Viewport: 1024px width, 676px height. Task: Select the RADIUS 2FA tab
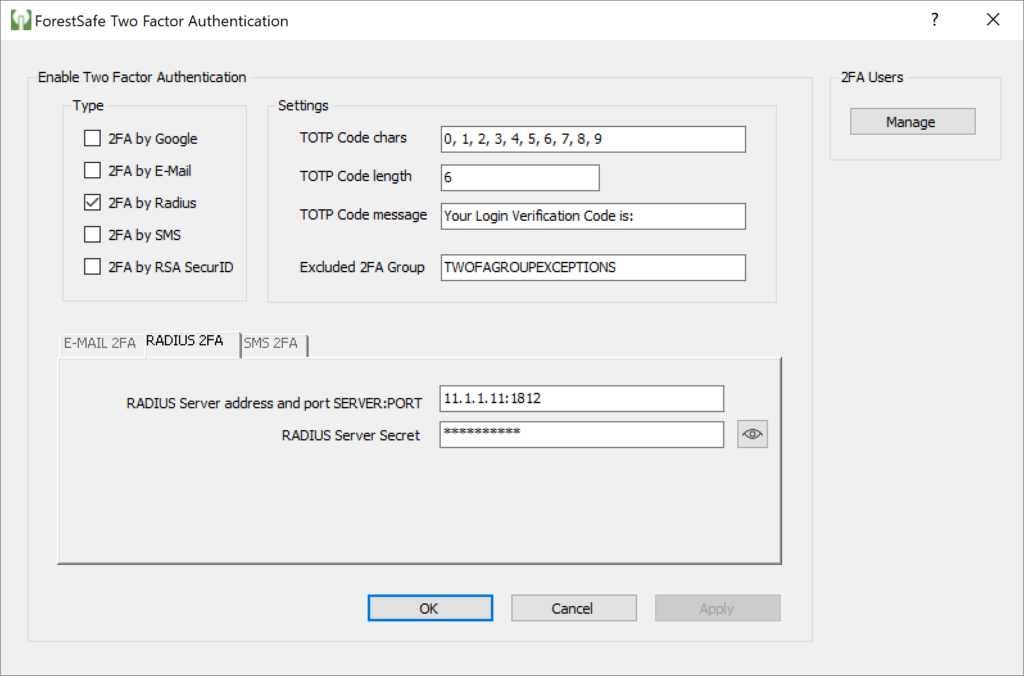(x=186, y=340)
